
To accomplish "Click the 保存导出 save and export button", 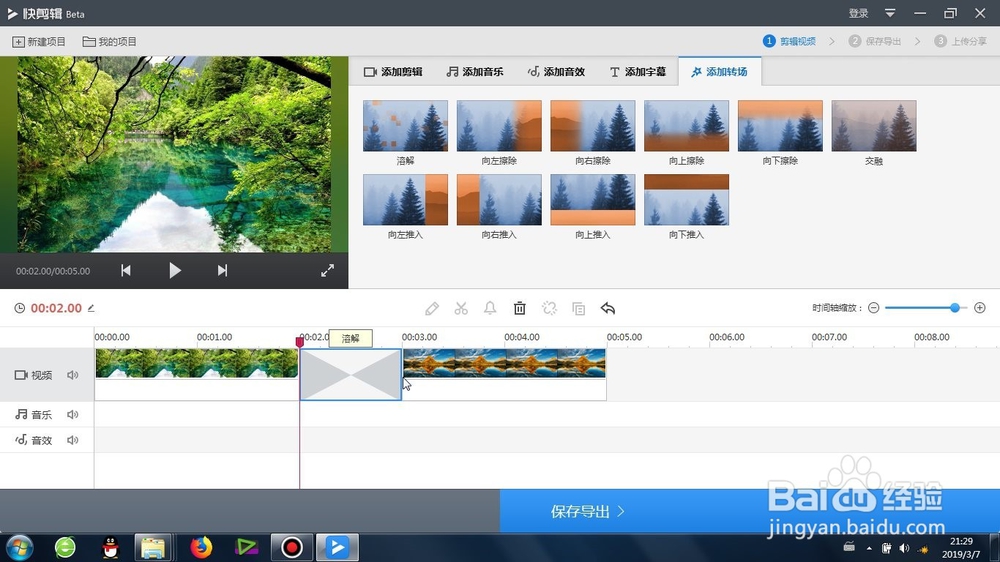I will (x=587, y=512).
